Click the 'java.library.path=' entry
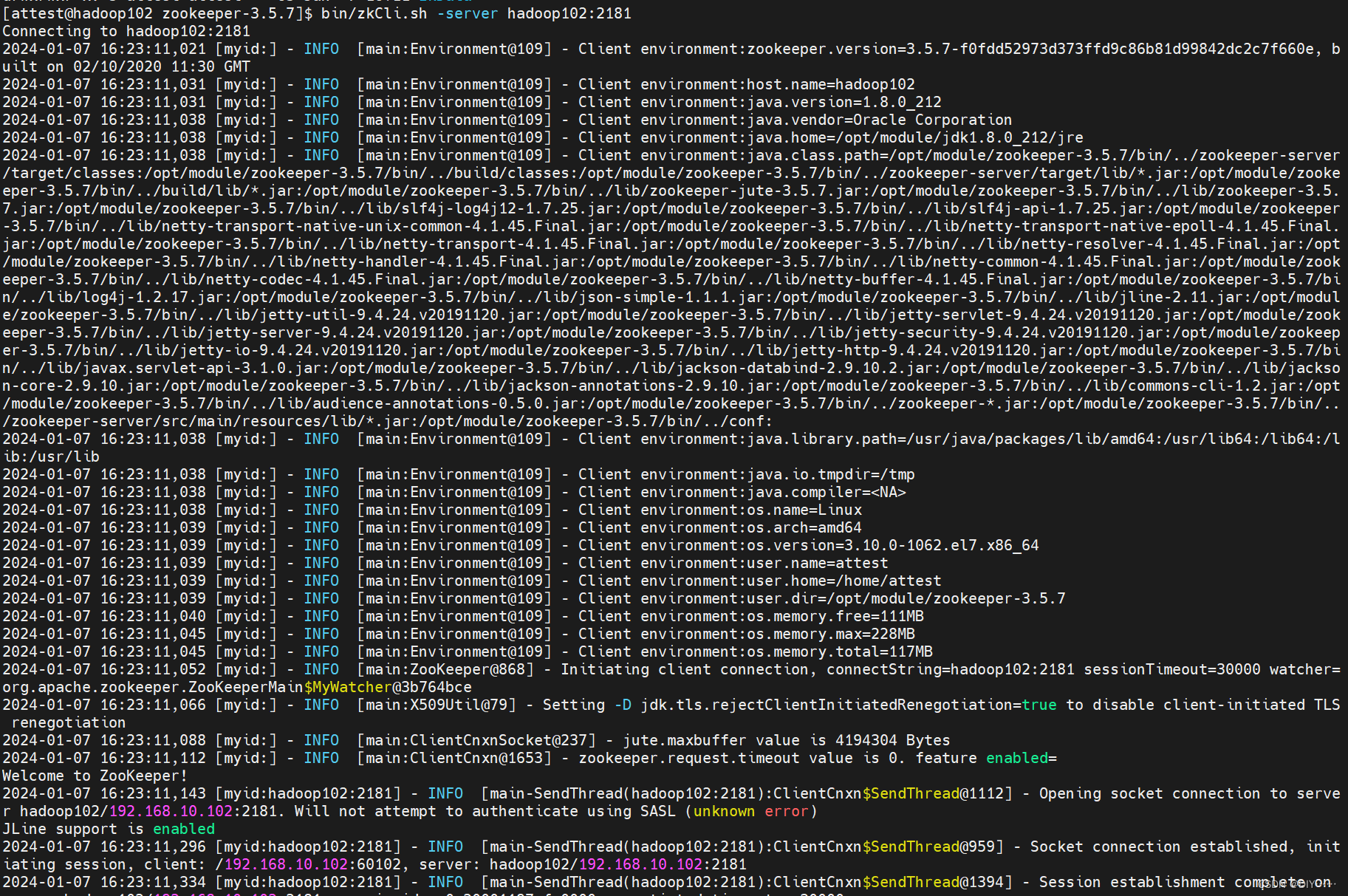The height and width of the screenshot is (896, 1348). 827,439
